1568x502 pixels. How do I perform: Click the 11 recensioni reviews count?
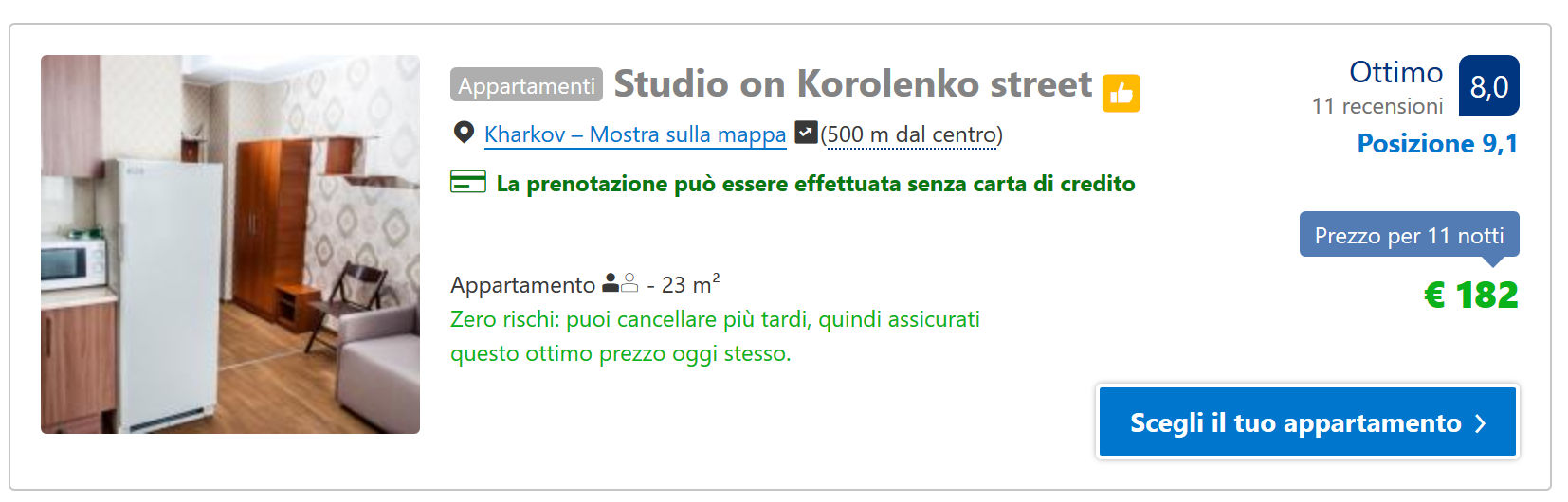click(1377, 106)
